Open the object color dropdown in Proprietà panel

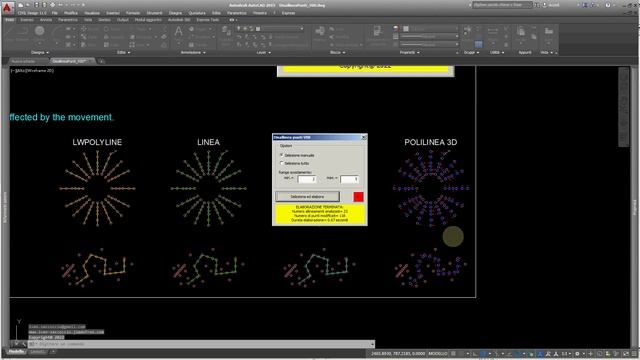430,29
